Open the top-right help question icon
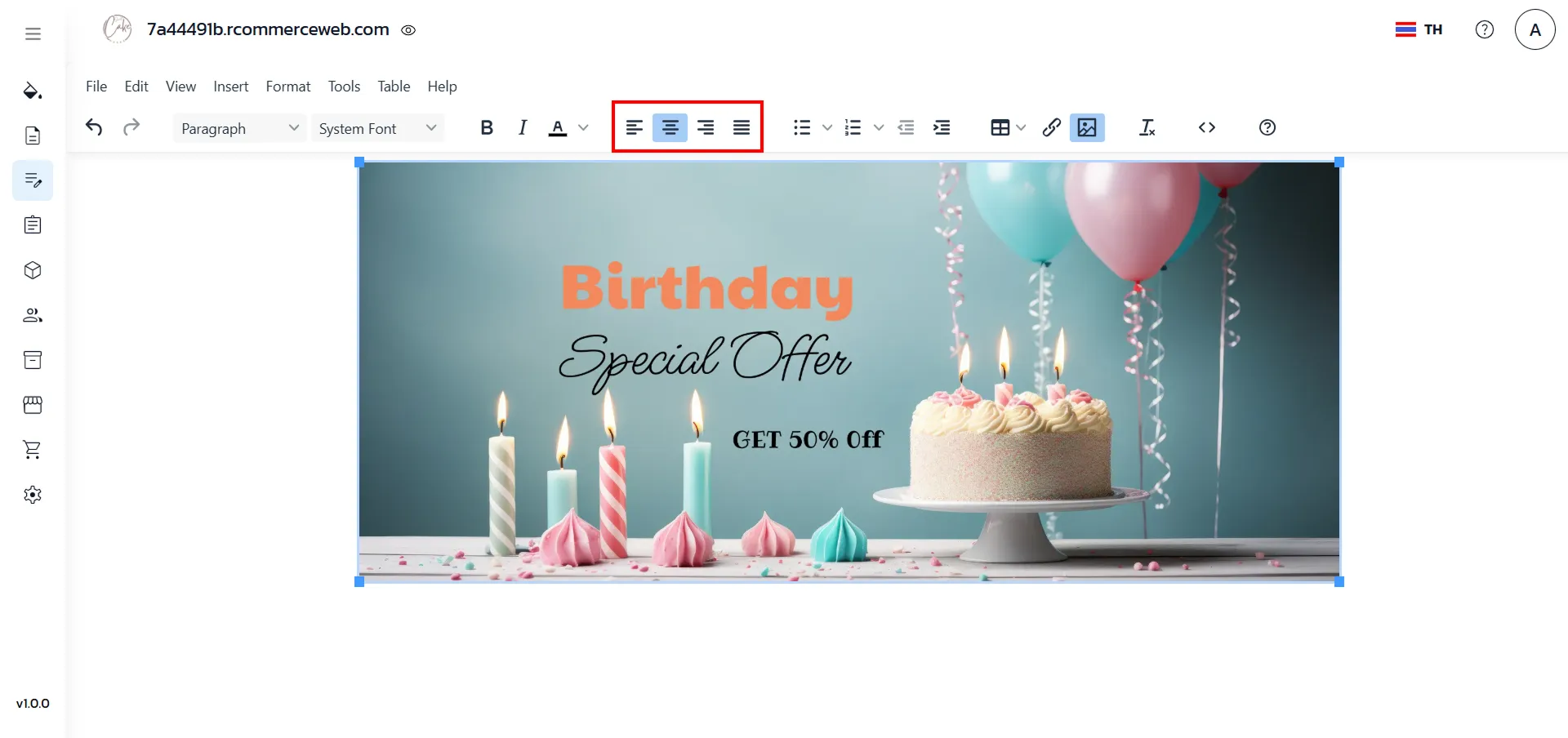Viewport: 1568px width, 738px height. tap(1485, 29)
